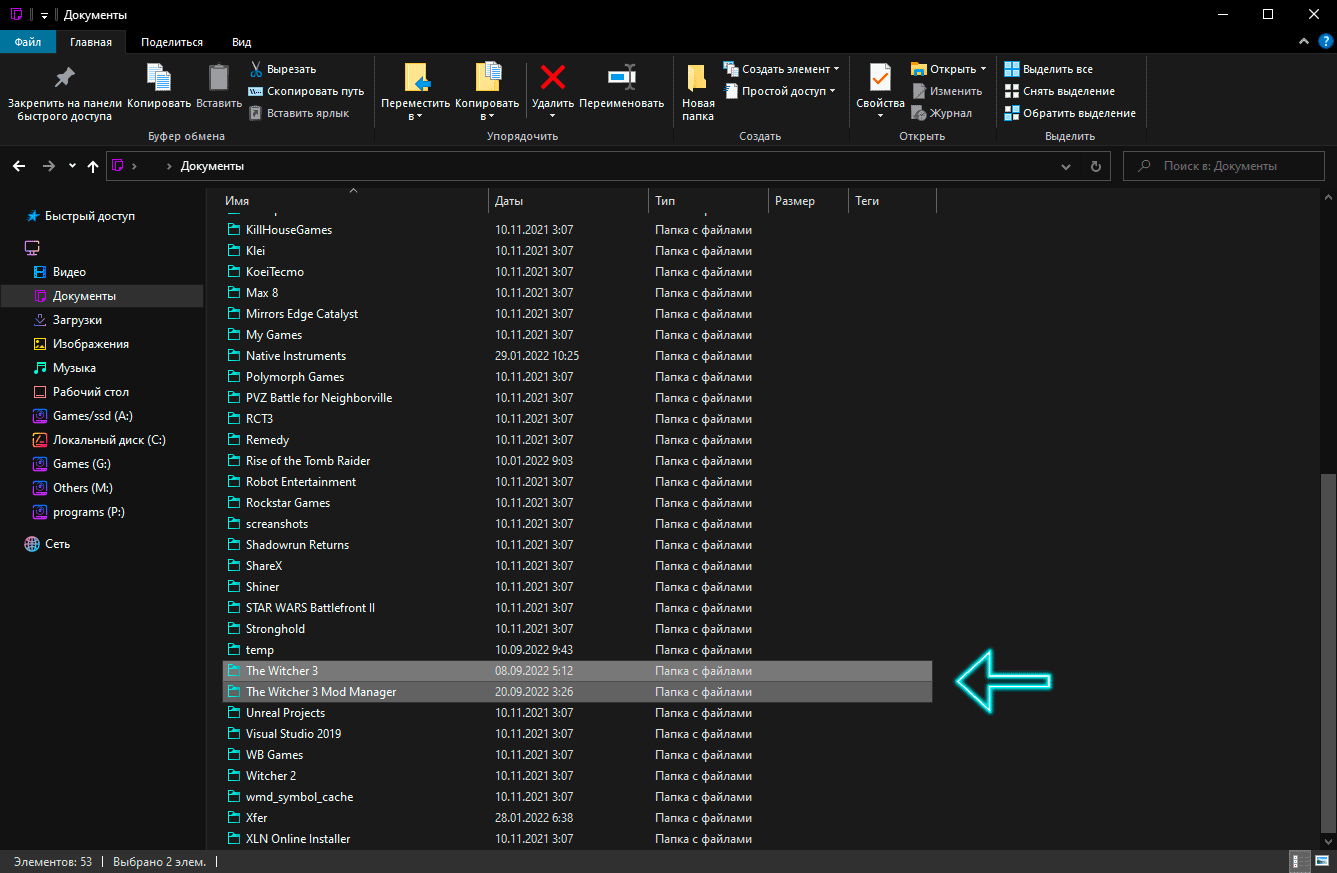Create a Новая папка
1337x873 pixels.
(x=698, y=91)
